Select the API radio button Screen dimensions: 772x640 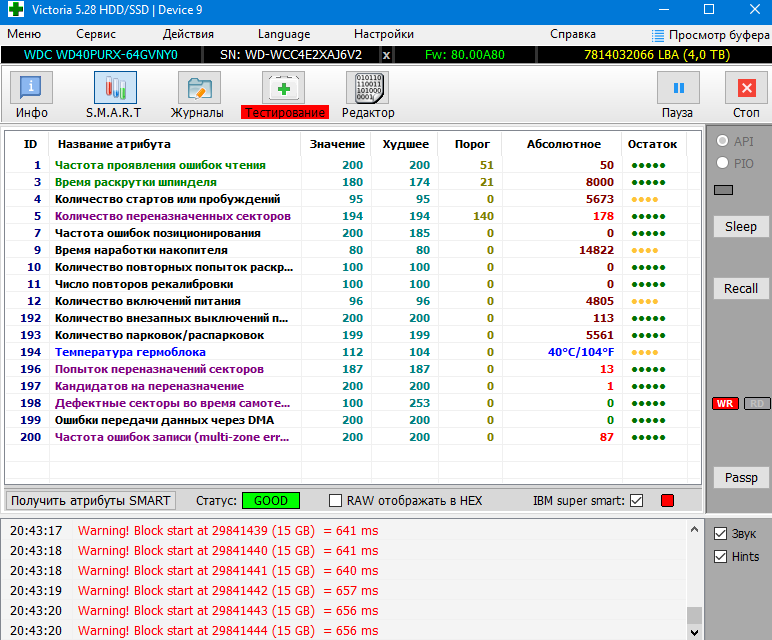tap(722, 141)
